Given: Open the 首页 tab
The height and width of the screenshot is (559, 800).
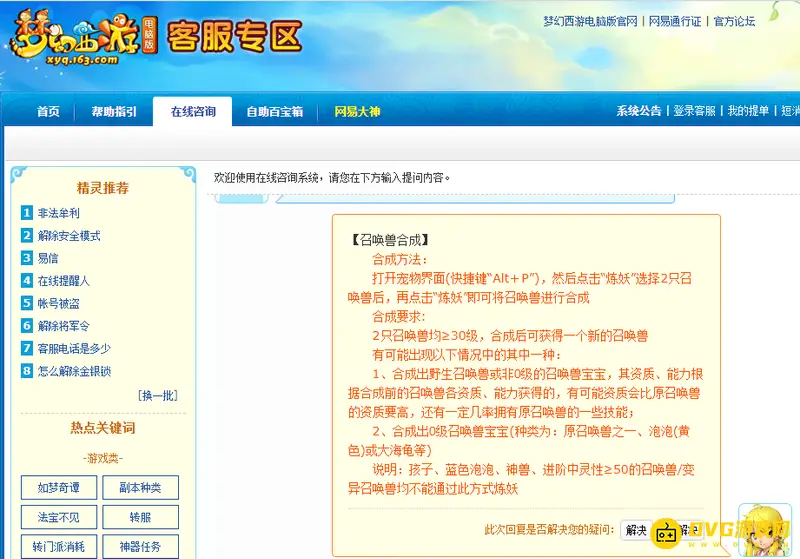Looking at the screenshot, I should pyautogui.click(x=48, y=112).
